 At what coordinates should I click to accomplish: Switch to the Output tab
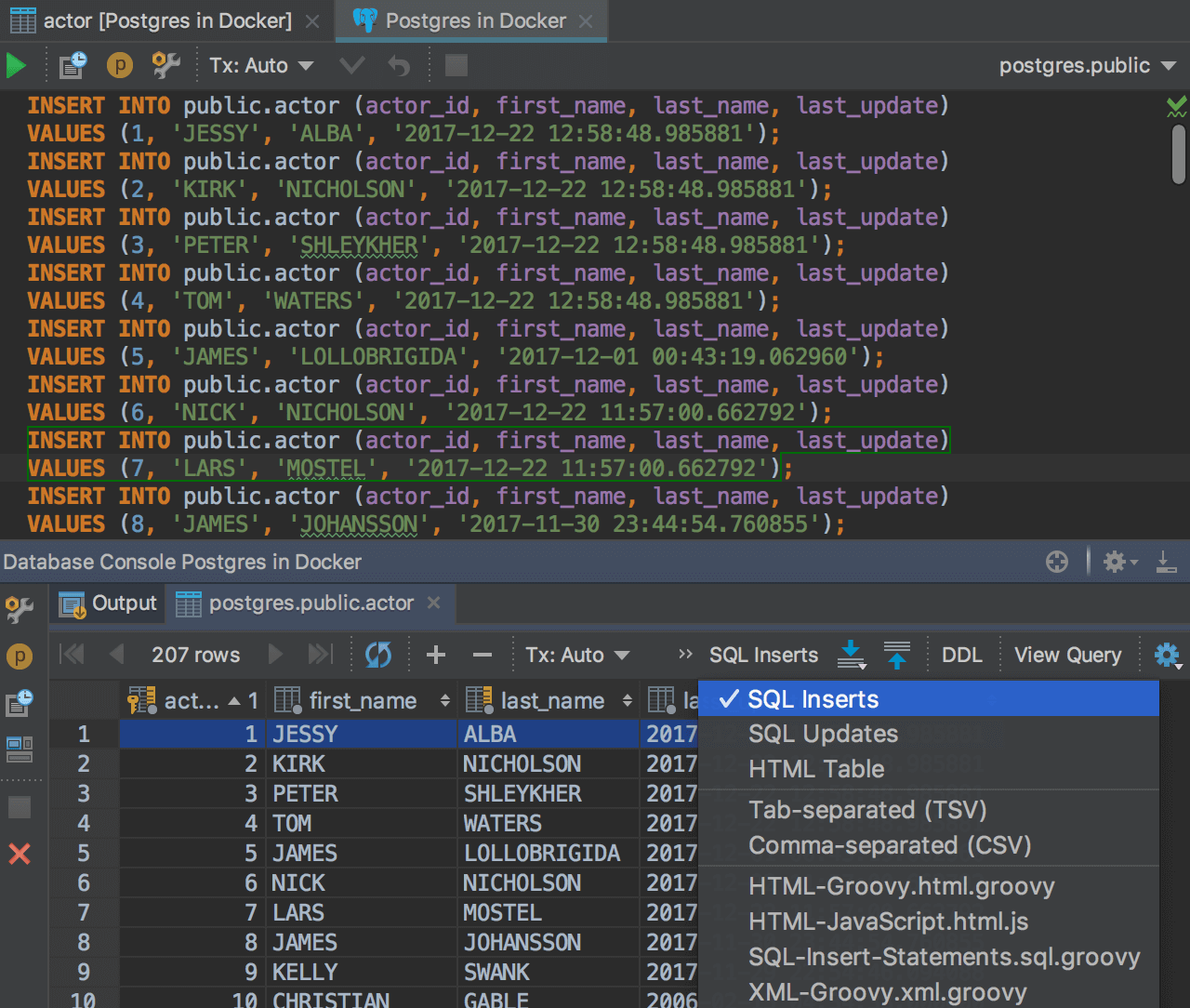point(109,603)
